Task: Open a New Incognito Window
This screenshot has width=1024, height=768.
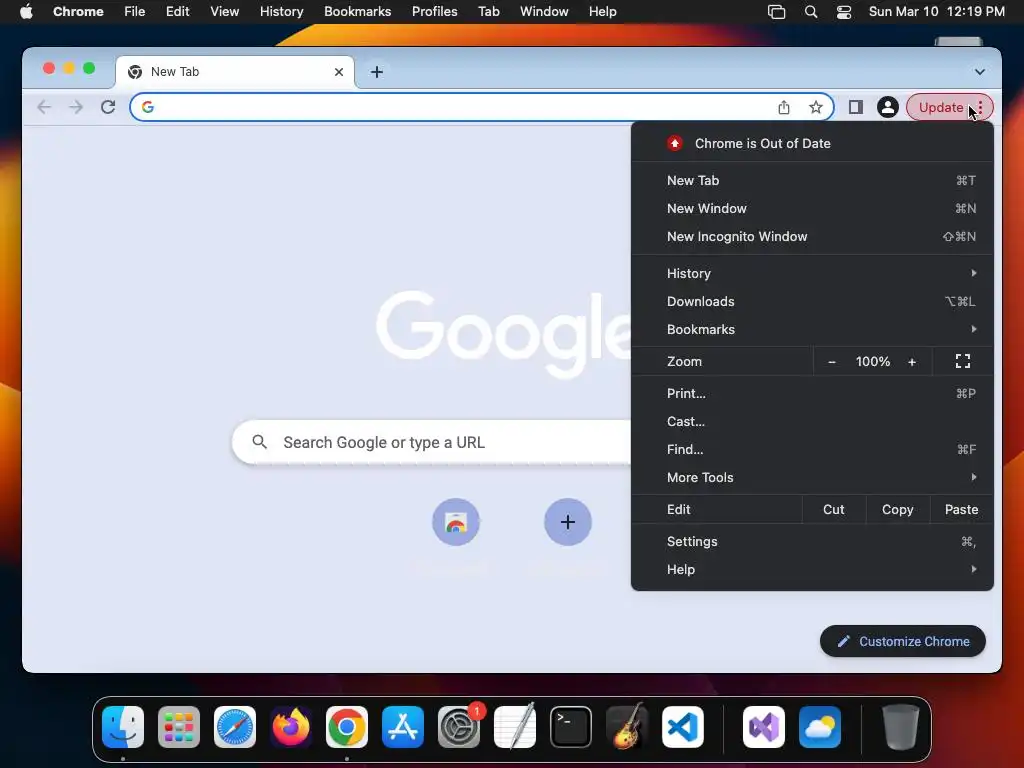Action: point(812,236)
